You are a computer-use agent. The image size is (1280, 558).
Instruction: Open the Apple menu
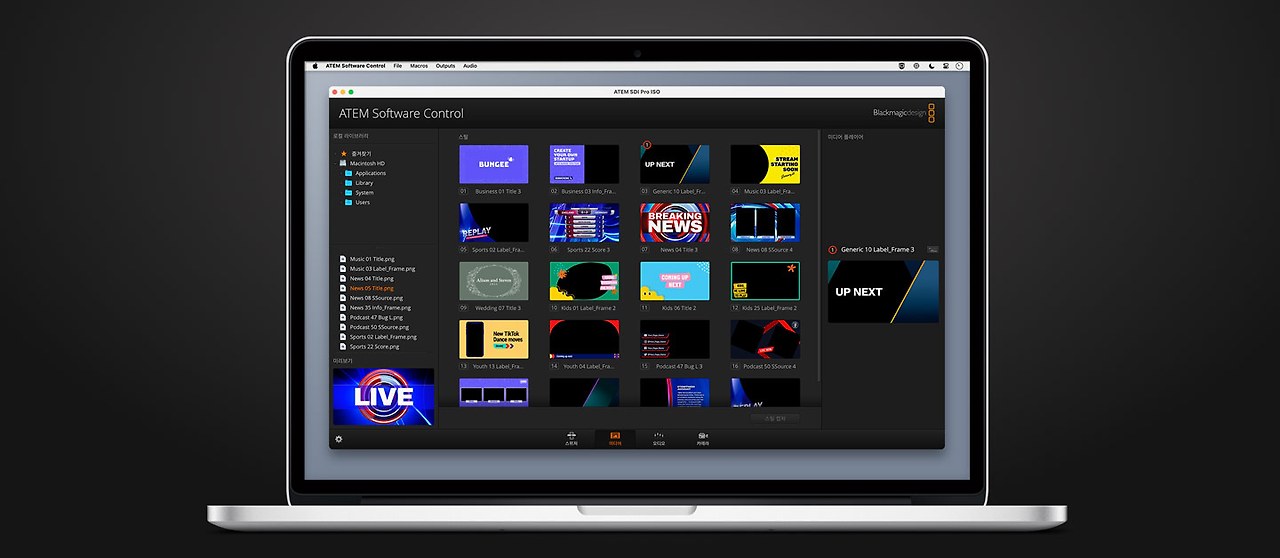click(x=314, y=66)
